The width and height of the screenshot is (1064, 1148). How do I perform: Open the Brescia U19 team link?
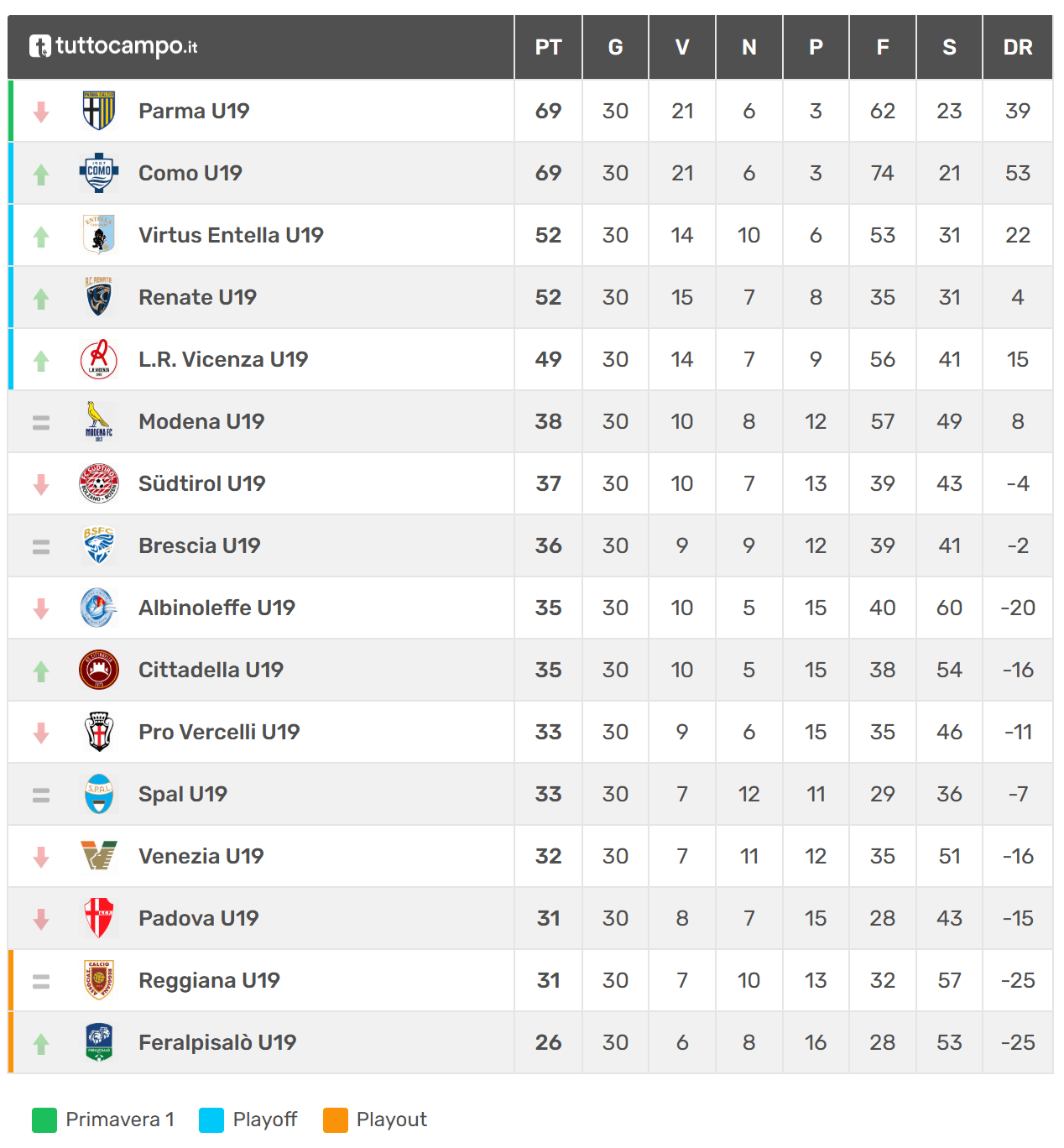coord(200,545)
